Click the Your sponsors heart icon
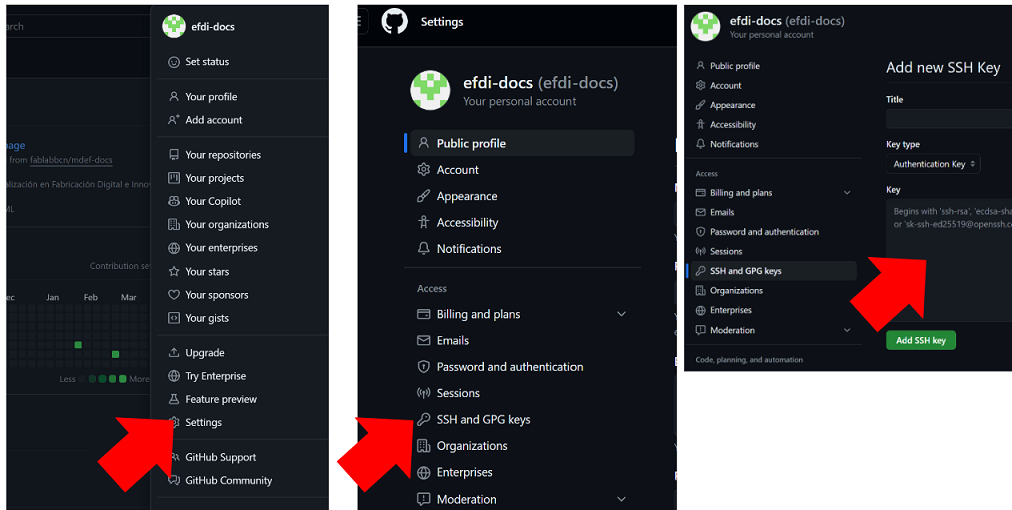The height and width of the screenshot is (510, 1012). [x=174, y=295]
